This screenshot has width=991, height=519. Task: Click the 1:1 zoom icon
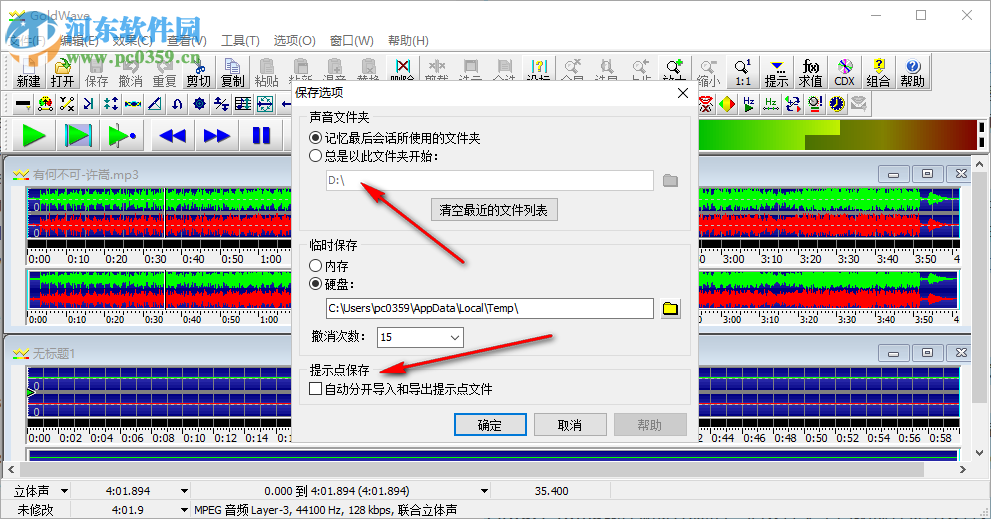(743, 72)
